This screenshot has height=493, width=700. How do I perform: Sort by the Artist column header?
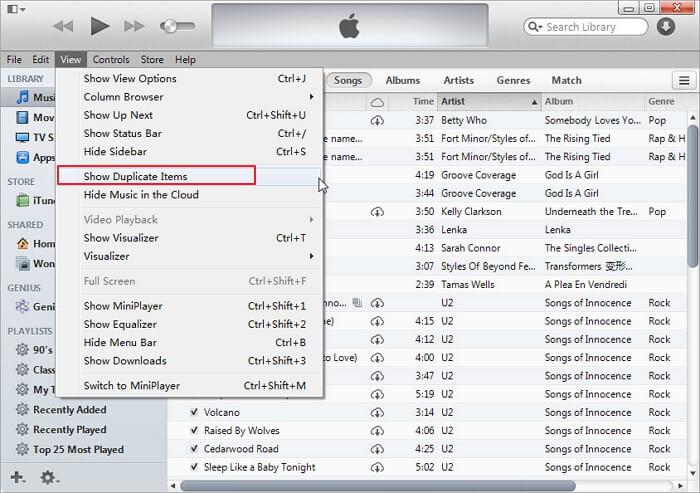(489, 101)
